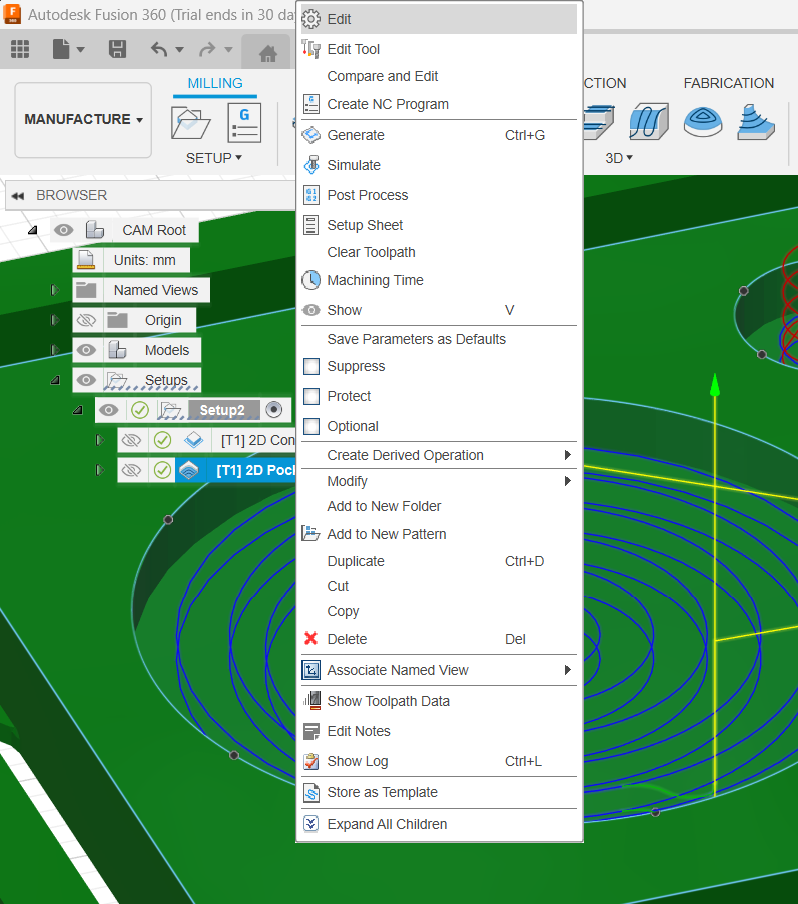Click the Show Log icon
798x904 pixels.
tap(311, 761)
